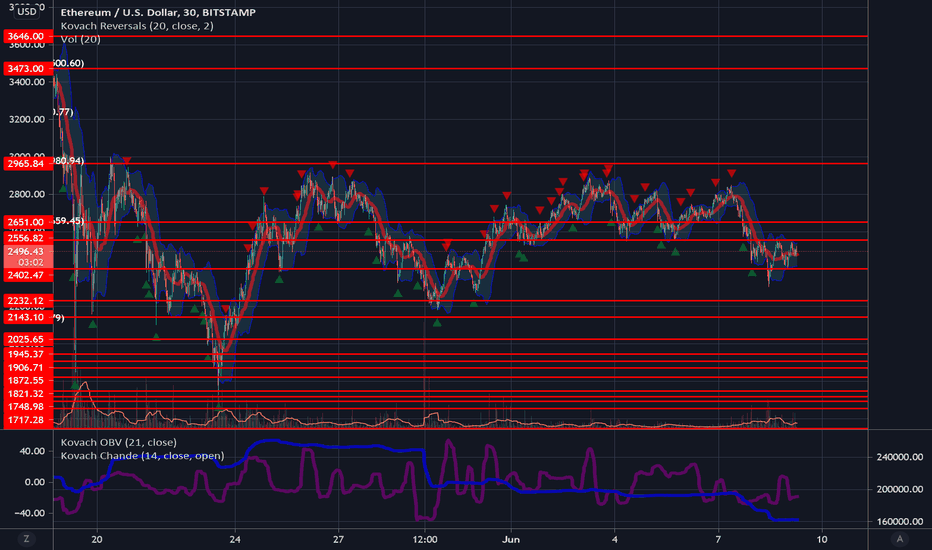Click the 3473.00 price level label
The width and height of the screenshot is (932, 550).
coord(28,68)
